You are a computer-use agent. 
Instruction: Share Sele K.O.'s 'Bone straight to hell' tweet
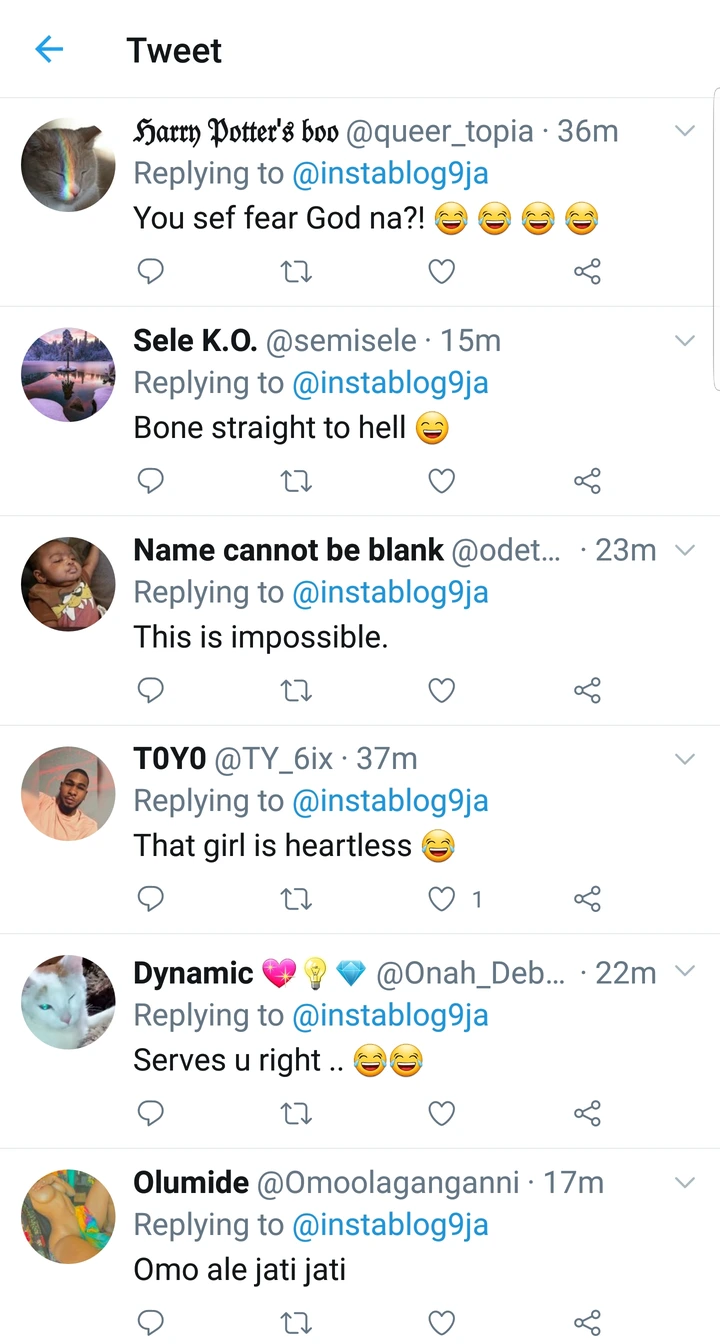[x=587, y=482]
